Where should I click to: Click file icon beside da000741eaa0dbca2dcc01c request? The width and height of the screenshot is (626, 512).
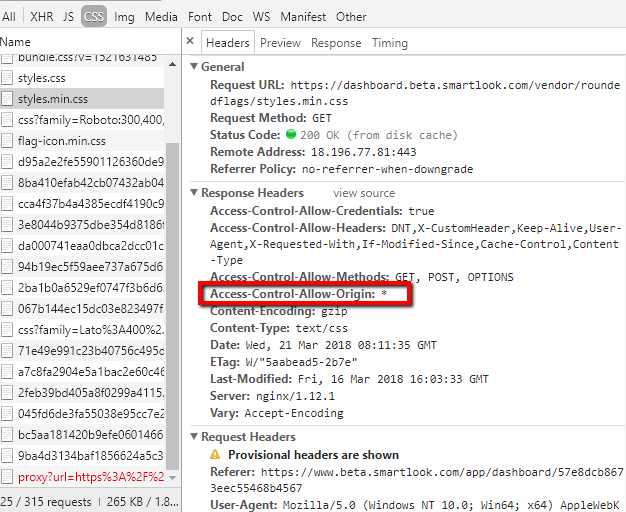tap(7, 246)
